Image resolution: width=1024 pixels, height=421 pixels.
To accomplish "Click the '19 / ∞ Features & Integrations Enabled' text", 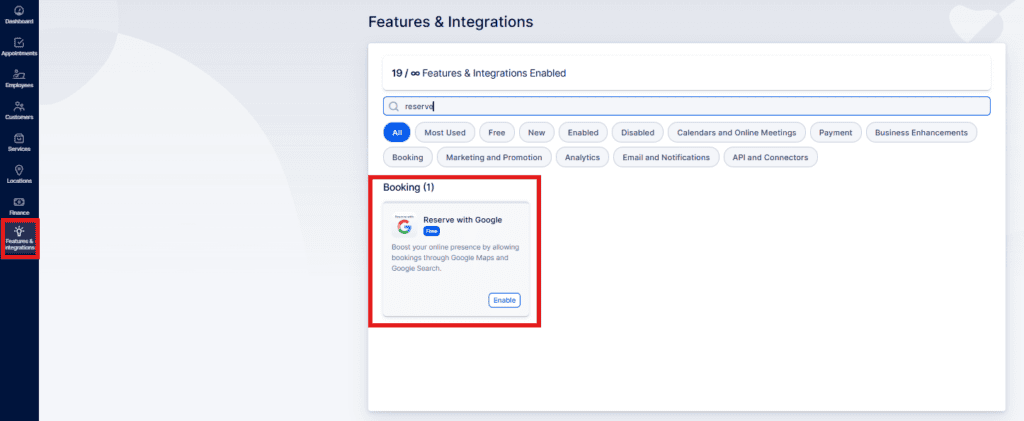I will click(x=479, y=73).
